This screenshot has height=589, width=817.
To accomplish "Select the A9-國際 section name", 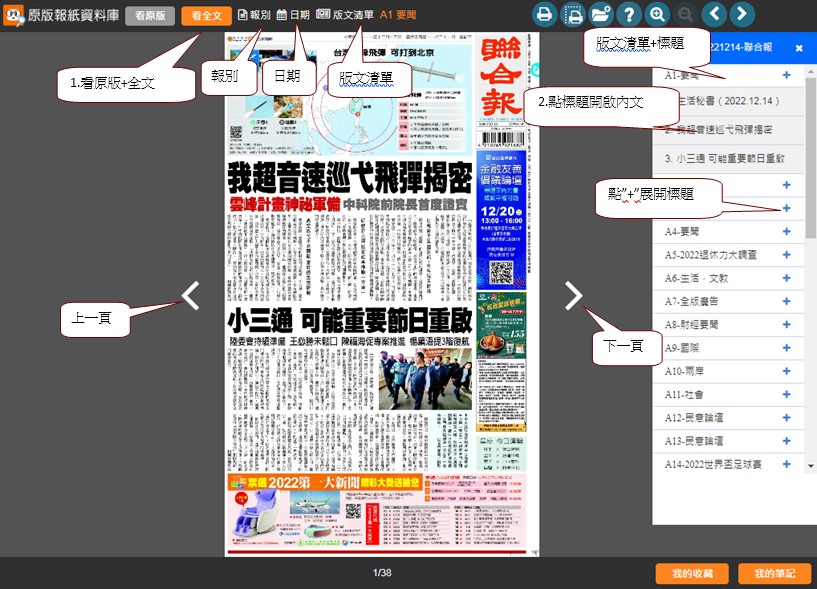I will (x=682, y=348).
